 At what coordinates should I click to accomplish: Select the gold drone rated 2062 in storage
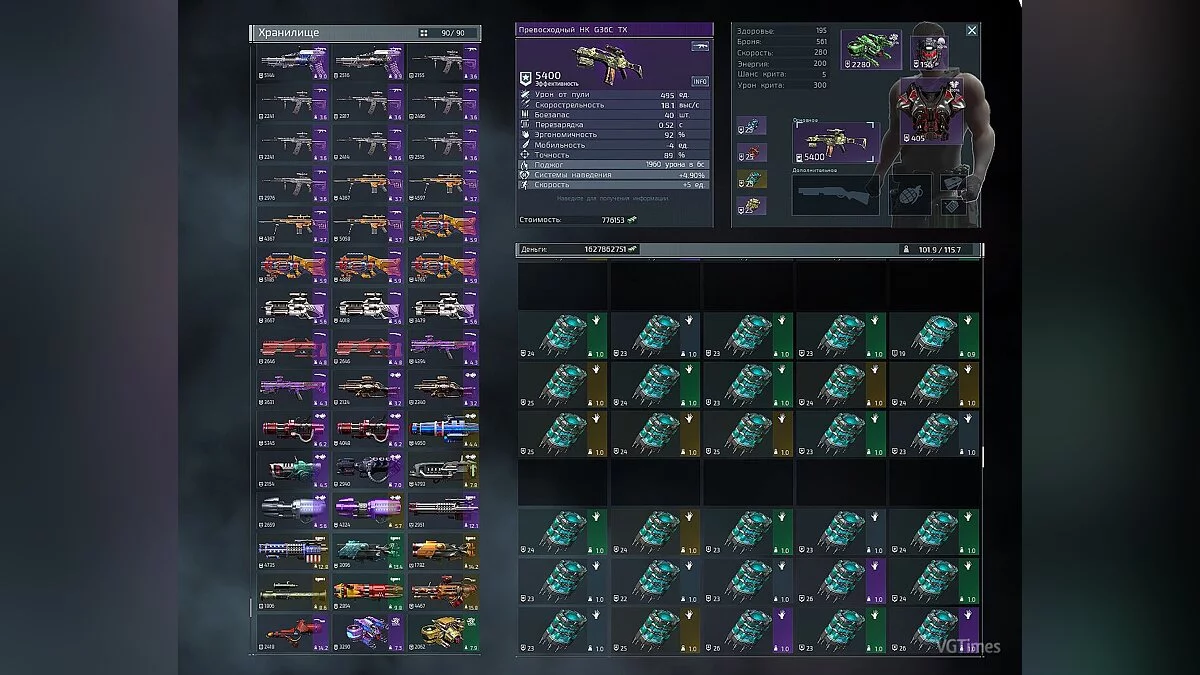point(443,632)
